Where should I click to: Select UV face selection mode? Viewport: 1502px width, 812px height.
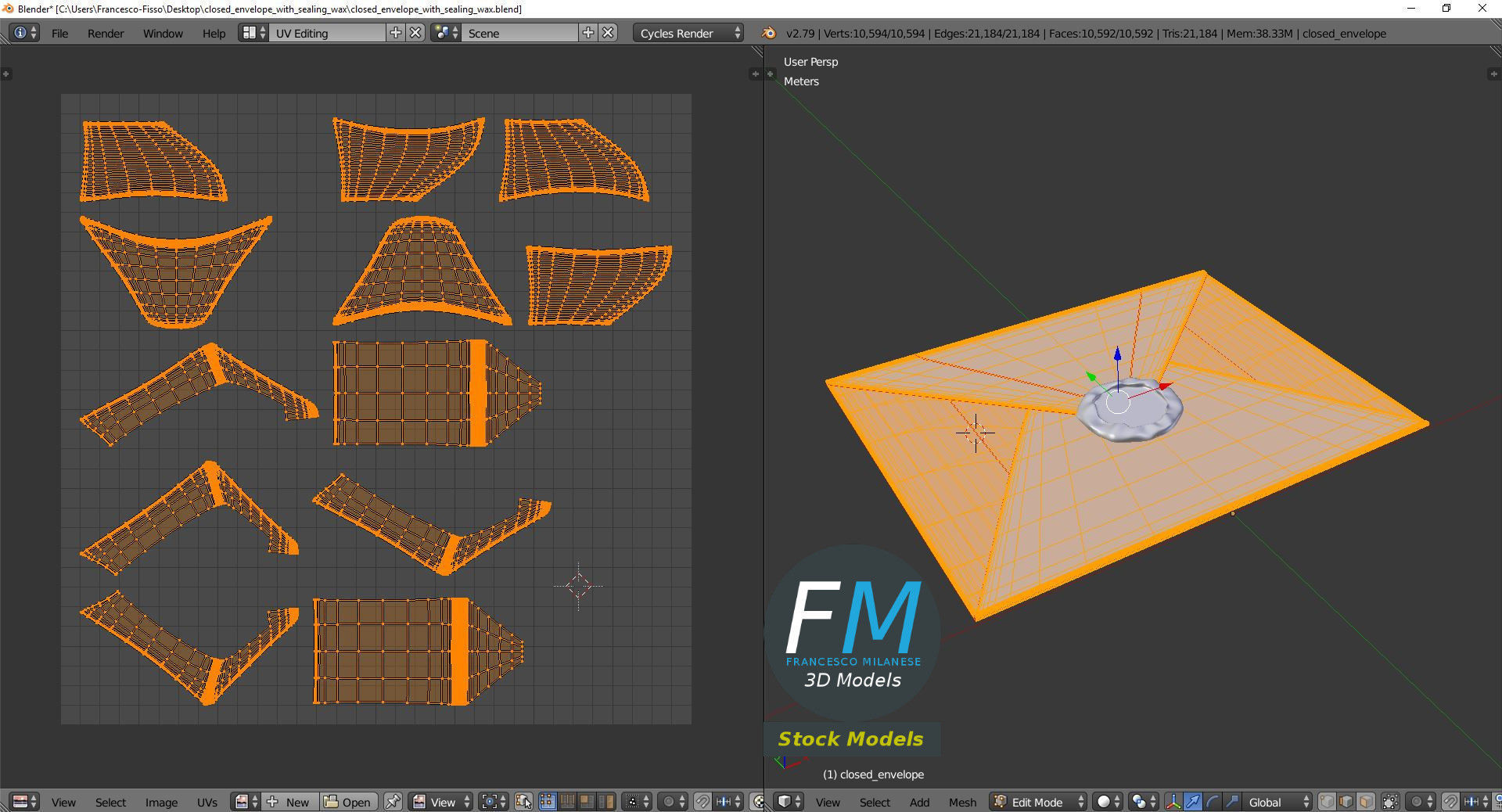pos(586,802)
